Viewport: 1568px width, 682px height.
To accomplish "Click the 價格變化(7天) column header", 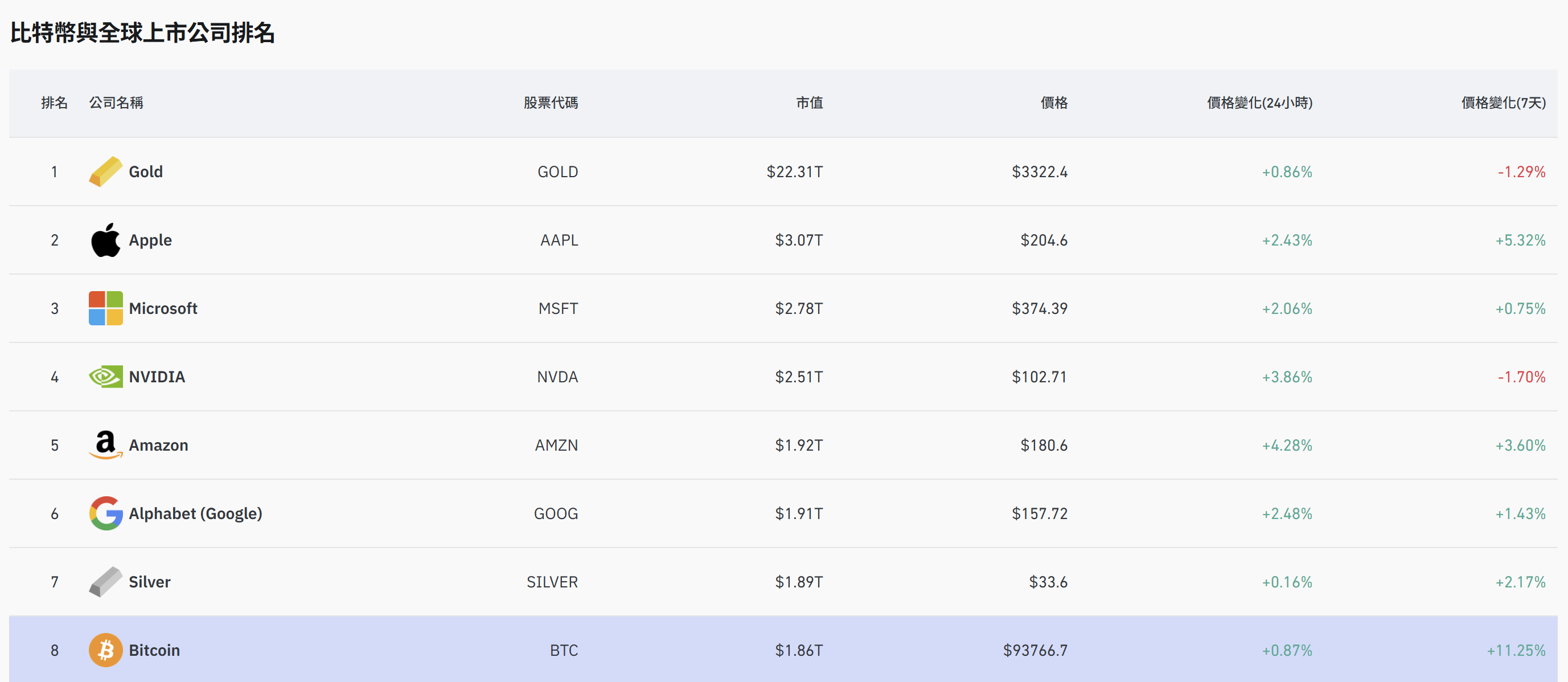I will (x=1504, y=103).
